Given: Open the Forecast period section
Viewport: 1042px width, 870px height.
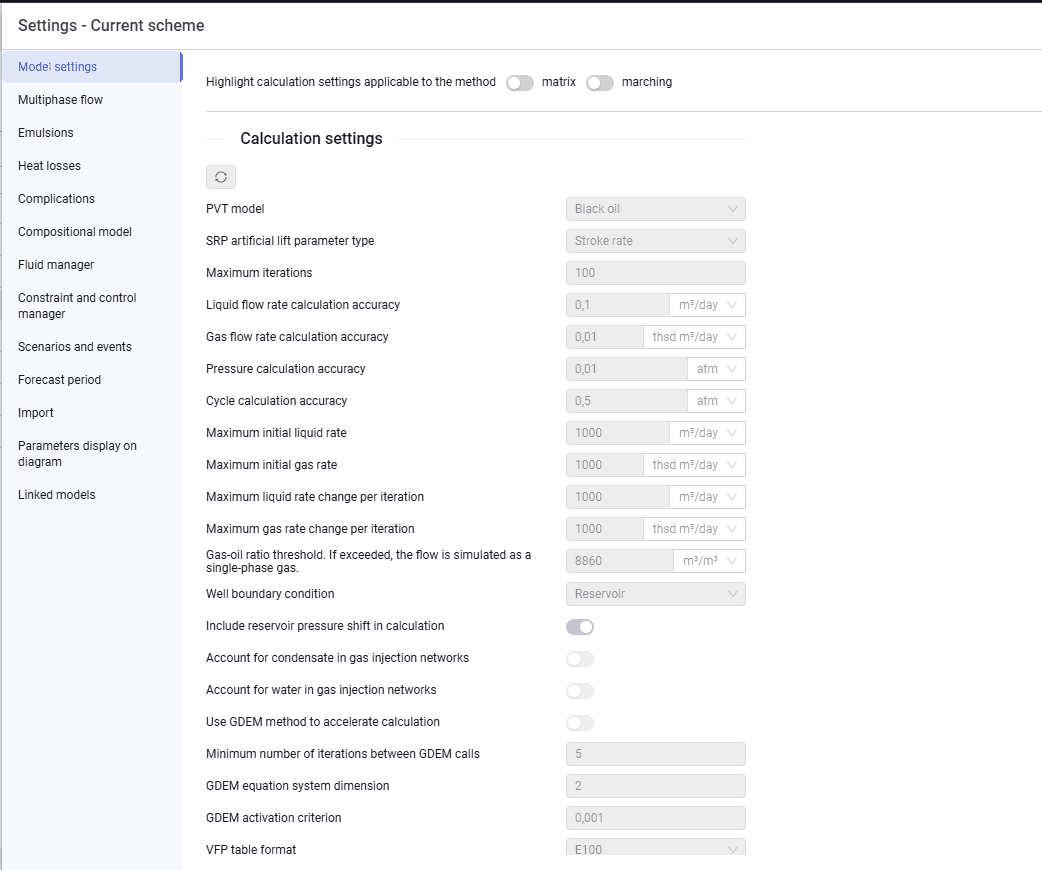Looking at the screenshot, I should (92, 380).
